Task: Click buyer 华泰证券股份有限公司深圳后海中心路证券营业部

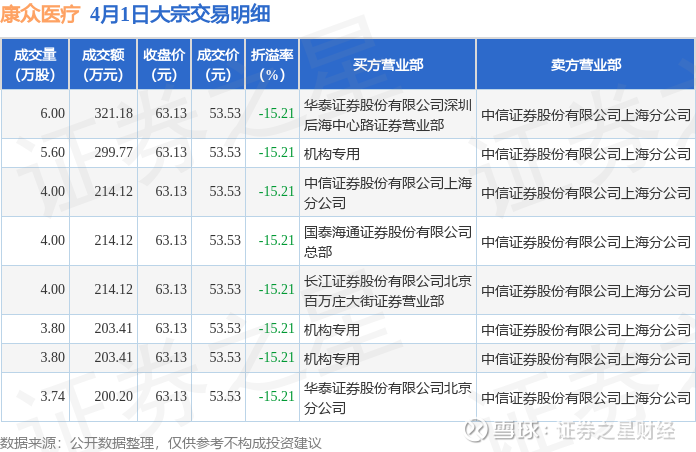Action: point(388,115)
